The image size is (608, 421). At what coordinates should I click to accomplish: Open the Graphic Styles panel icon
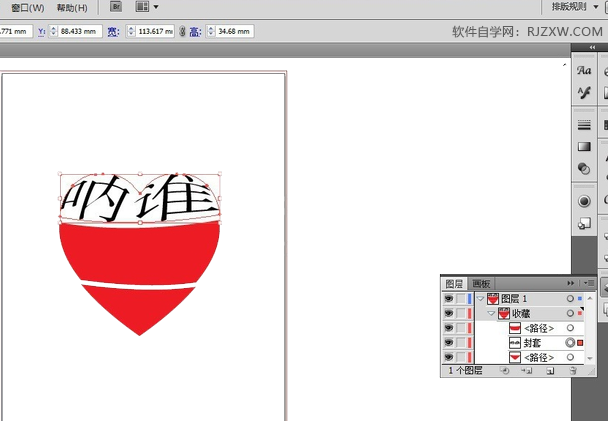(x=584, y=223)
